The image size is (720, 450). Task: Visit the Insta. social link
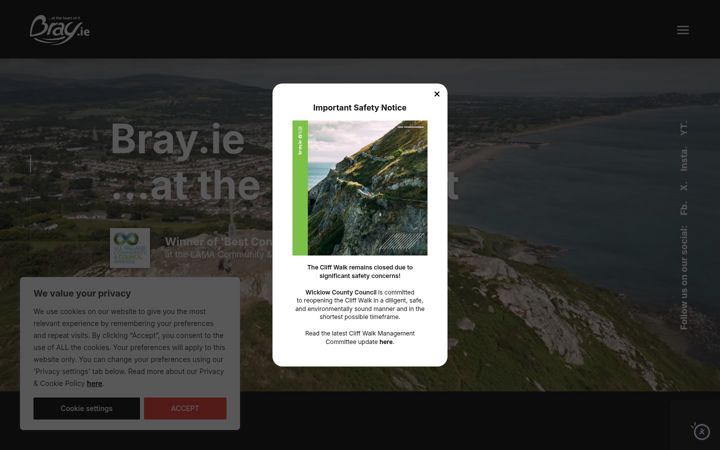click(x=684, y=159)
